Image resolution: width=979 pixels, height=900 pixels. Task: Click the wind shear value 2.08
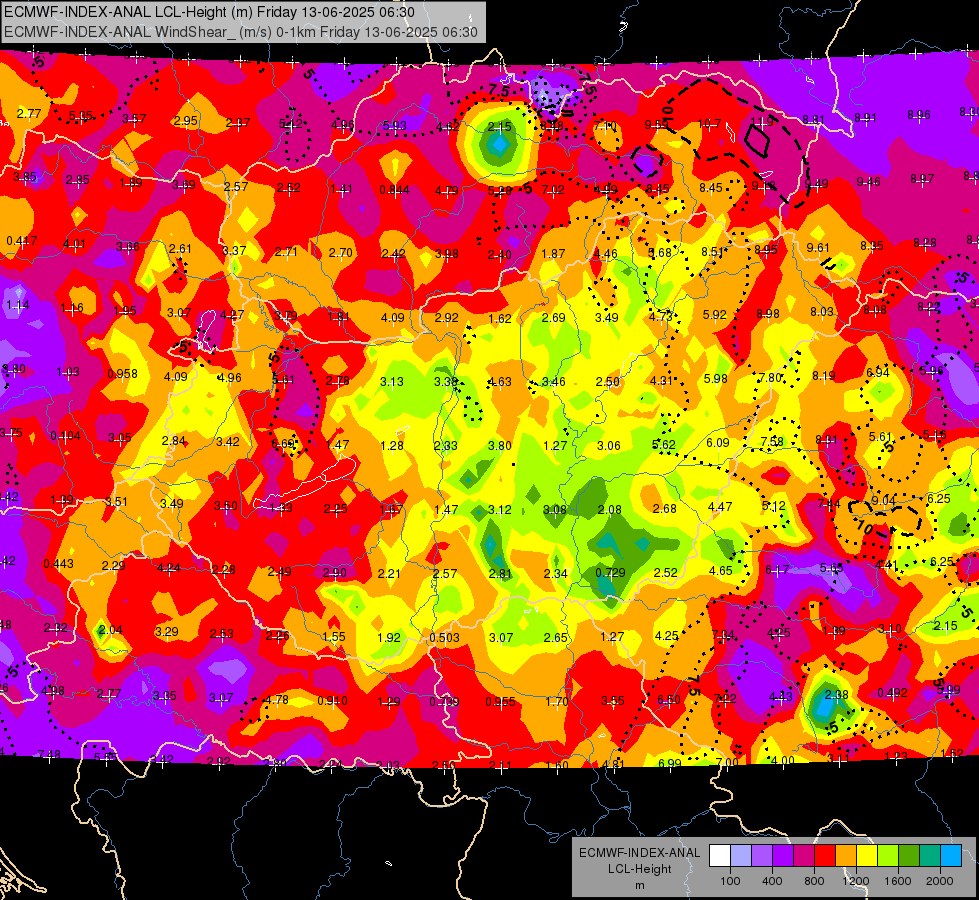click(x=609, y=510)
